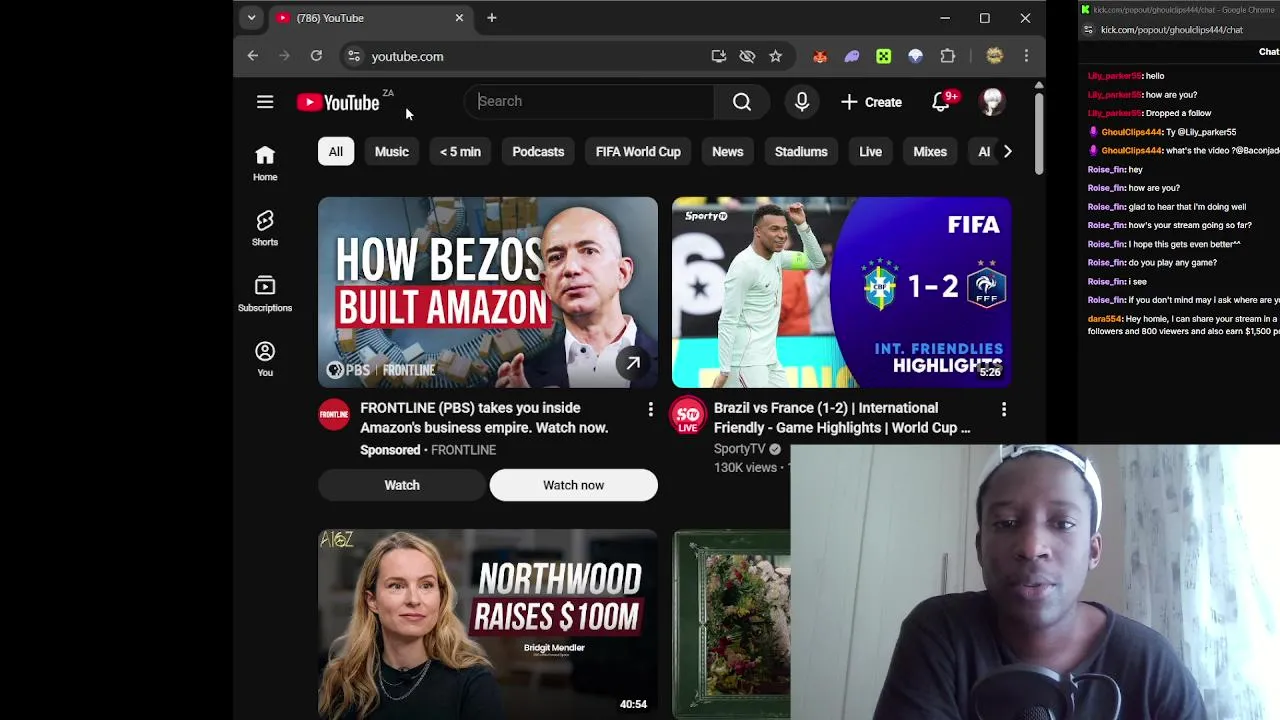Click the Chrome address bar URL

click(x=407, y=57)
